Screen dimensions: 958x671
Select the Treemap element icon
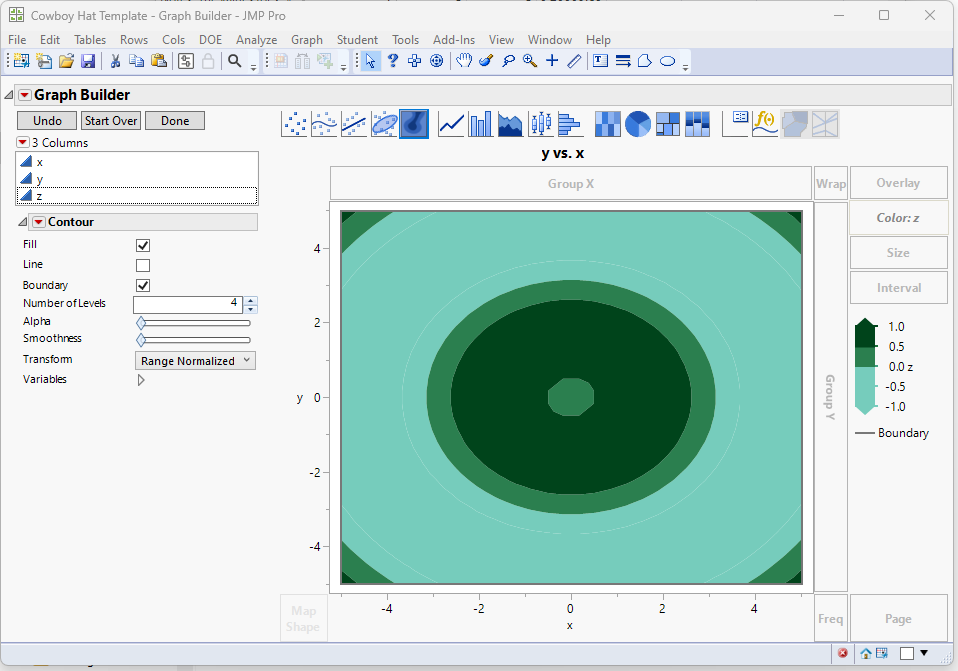coord(667,124)
